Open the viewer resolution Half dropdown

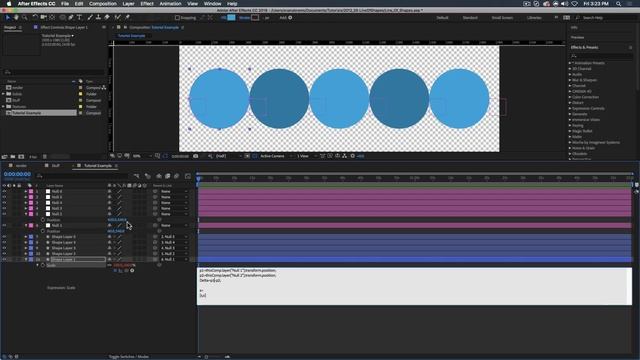229,156
